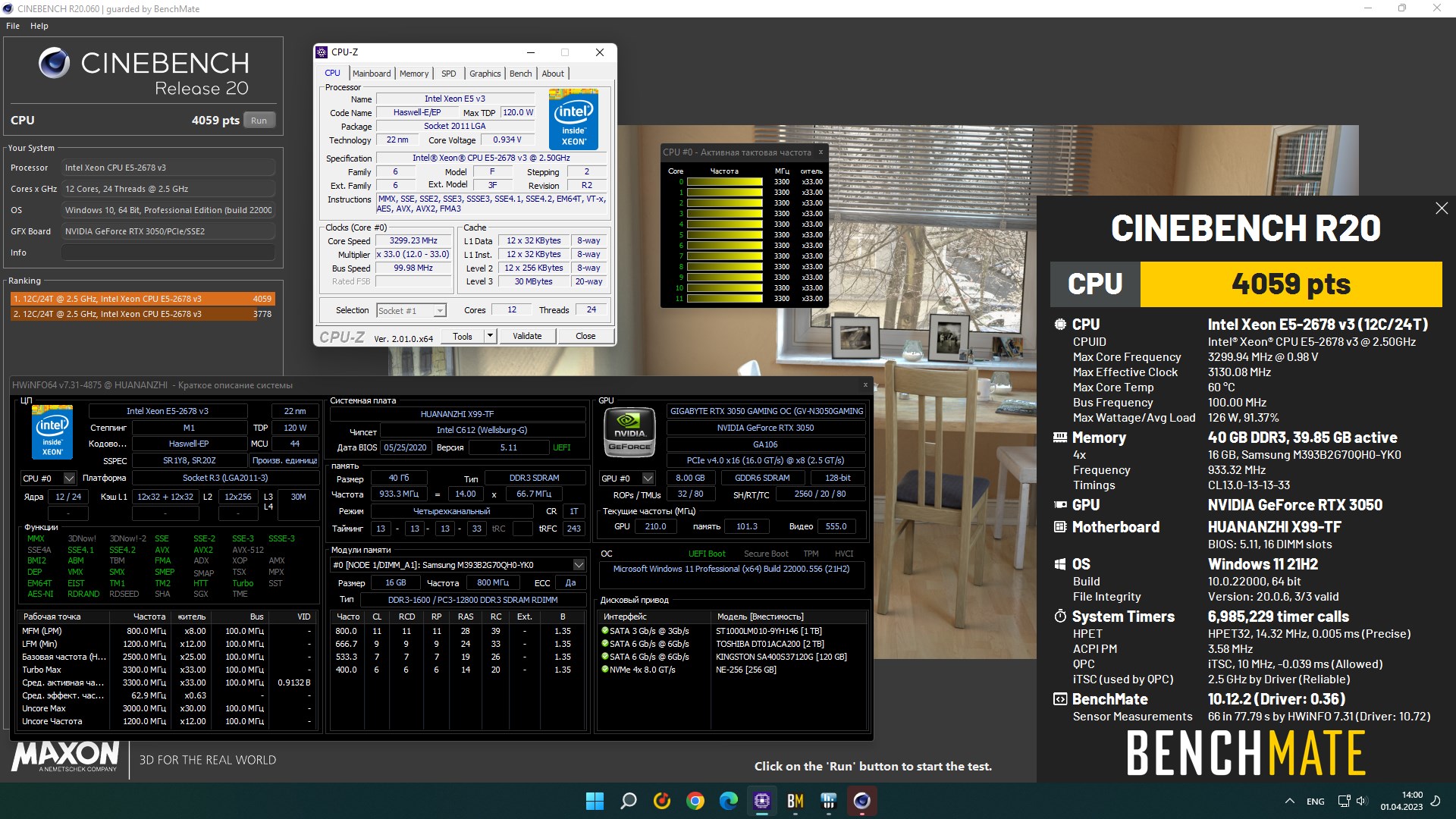
Task: Open network status tray icon
Action: [x=1345, y=801]
